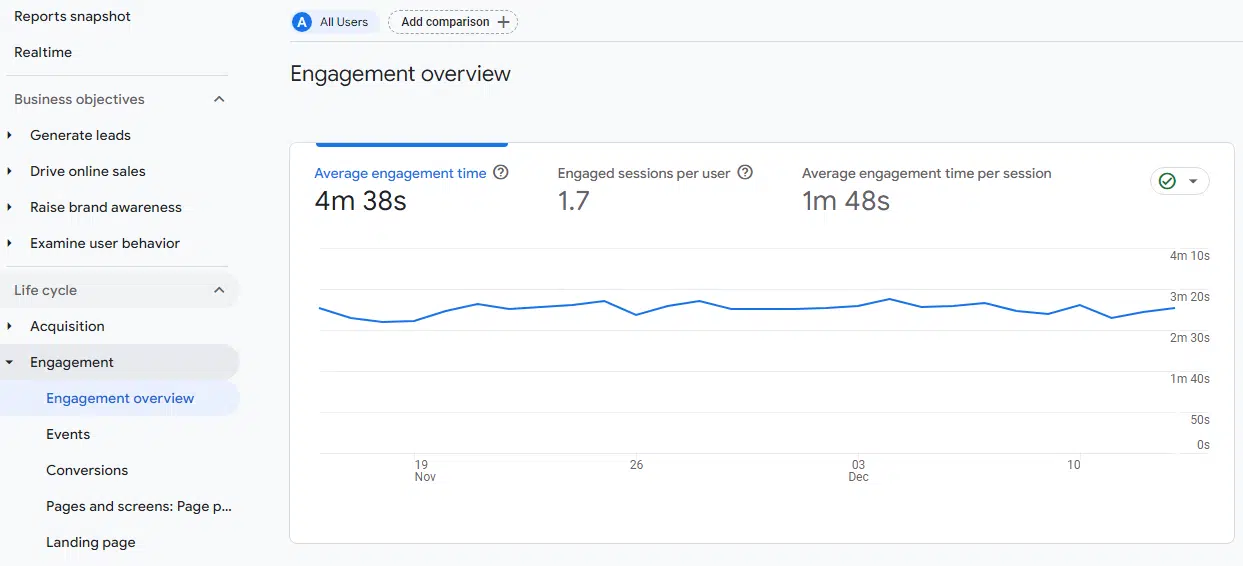1243x566 pixels.
Task: Select Conversions in the sidebar
Action: point(87,470)
